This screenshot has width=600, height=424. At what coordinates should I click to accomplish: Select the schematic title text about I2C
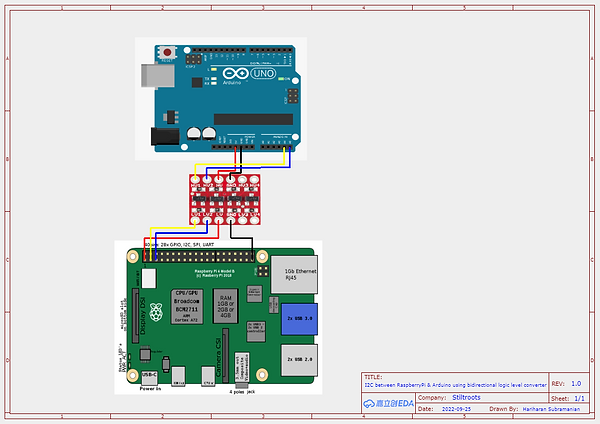455,385
